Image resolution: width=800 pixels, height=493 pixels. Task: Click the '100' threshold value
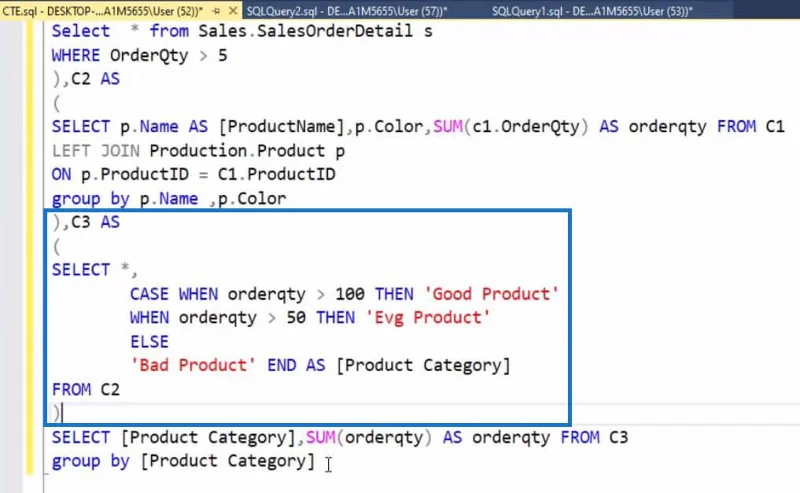(349, 294)
